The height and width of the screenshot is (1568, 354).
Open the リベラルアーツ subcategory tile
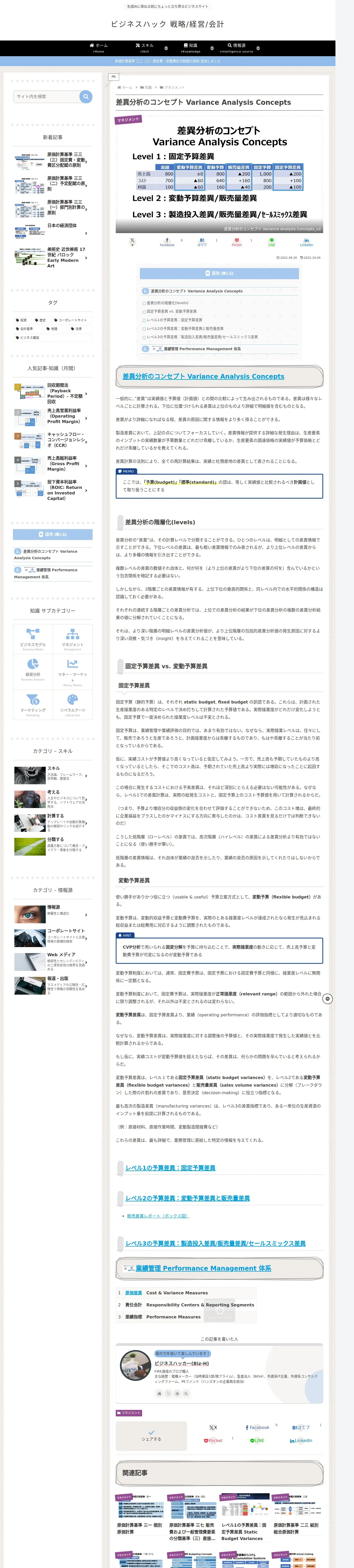[72, 704]
